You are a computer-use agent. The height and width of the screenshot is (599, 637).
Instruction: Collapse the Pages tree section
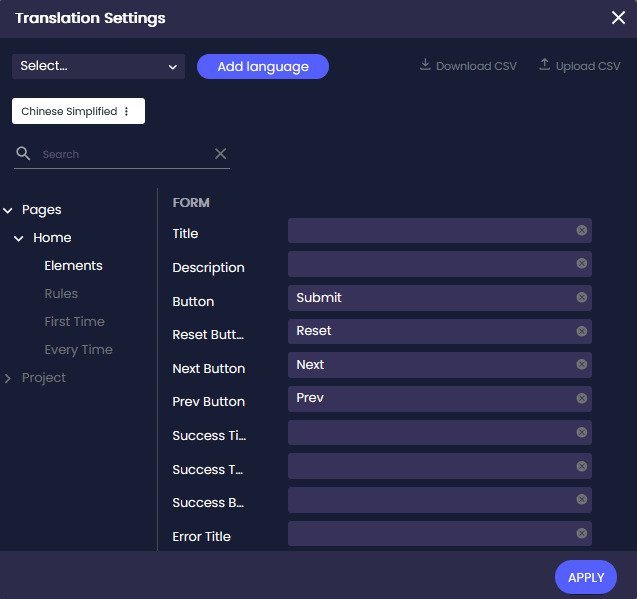coord(8,210)
